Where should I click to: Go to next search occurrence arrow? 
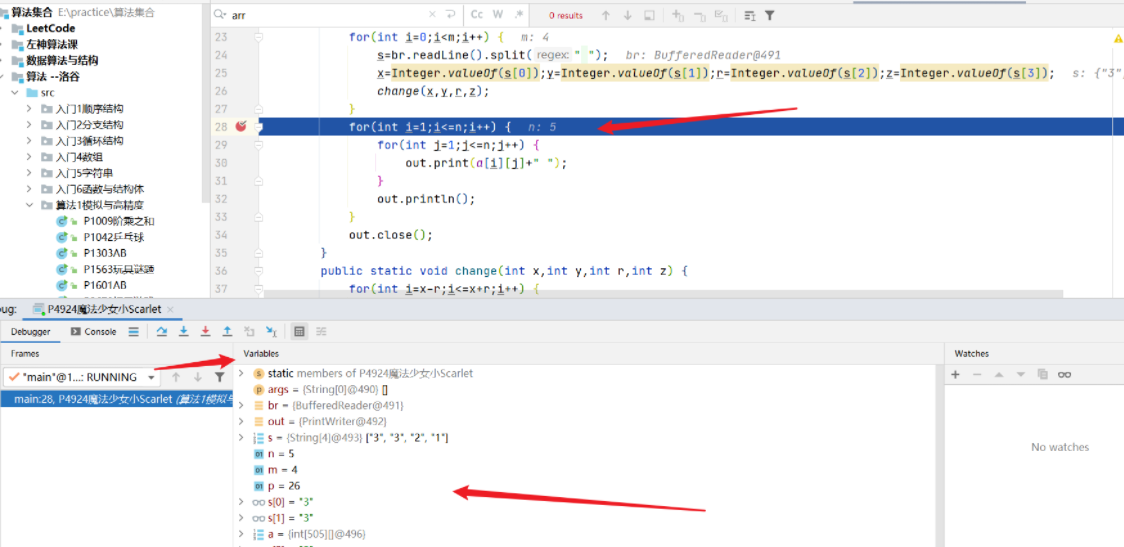click(627, 14)
